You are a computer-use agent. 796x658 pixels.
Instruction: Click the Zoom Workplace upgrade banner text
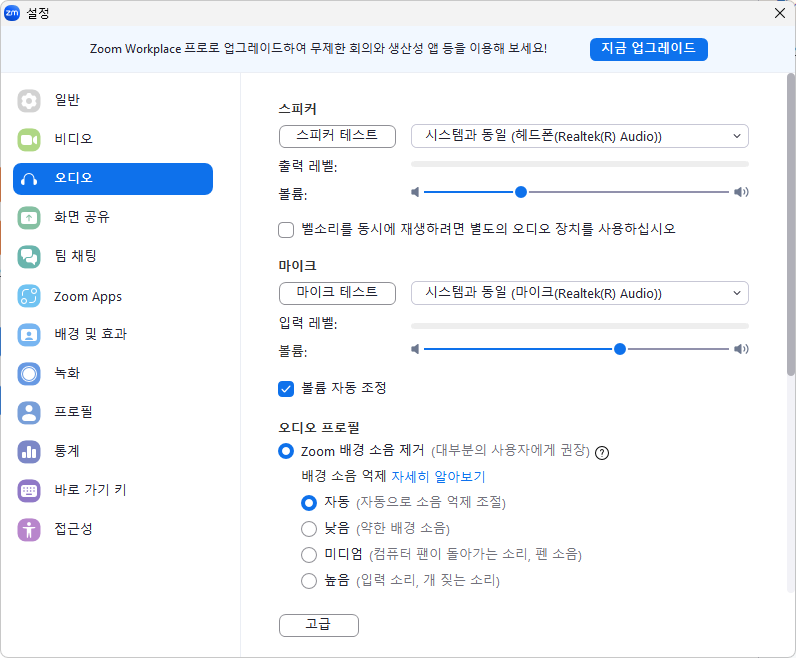(318, 49)
